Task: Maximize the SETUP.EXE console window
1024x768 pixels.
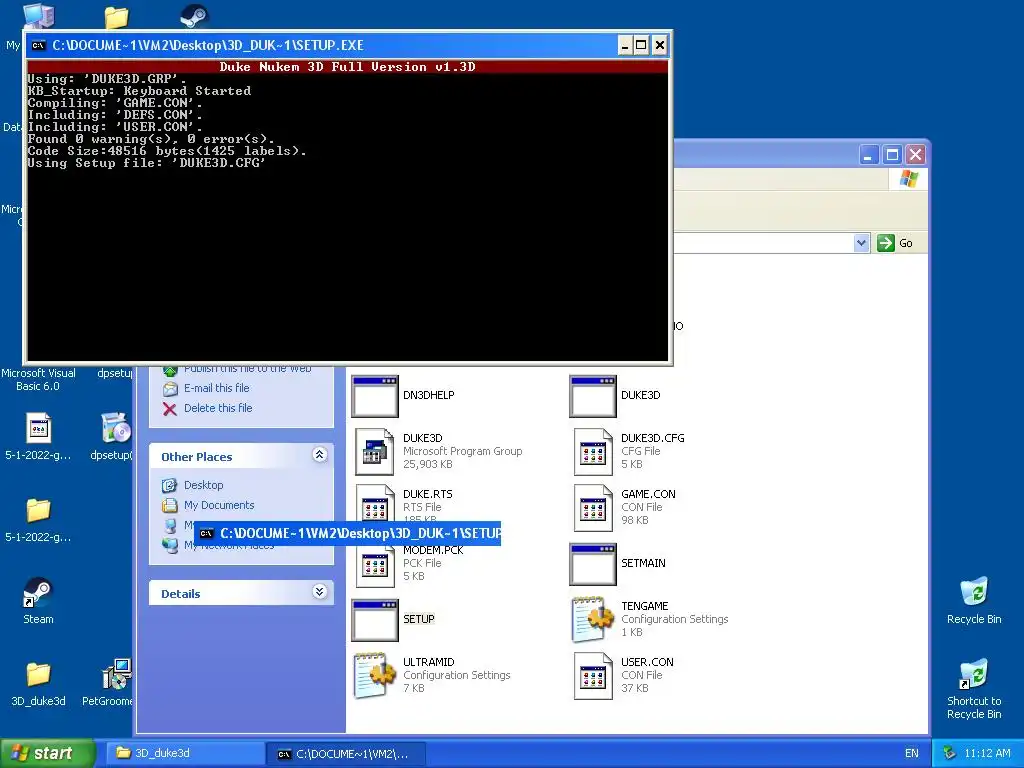Action: (641, 45)
